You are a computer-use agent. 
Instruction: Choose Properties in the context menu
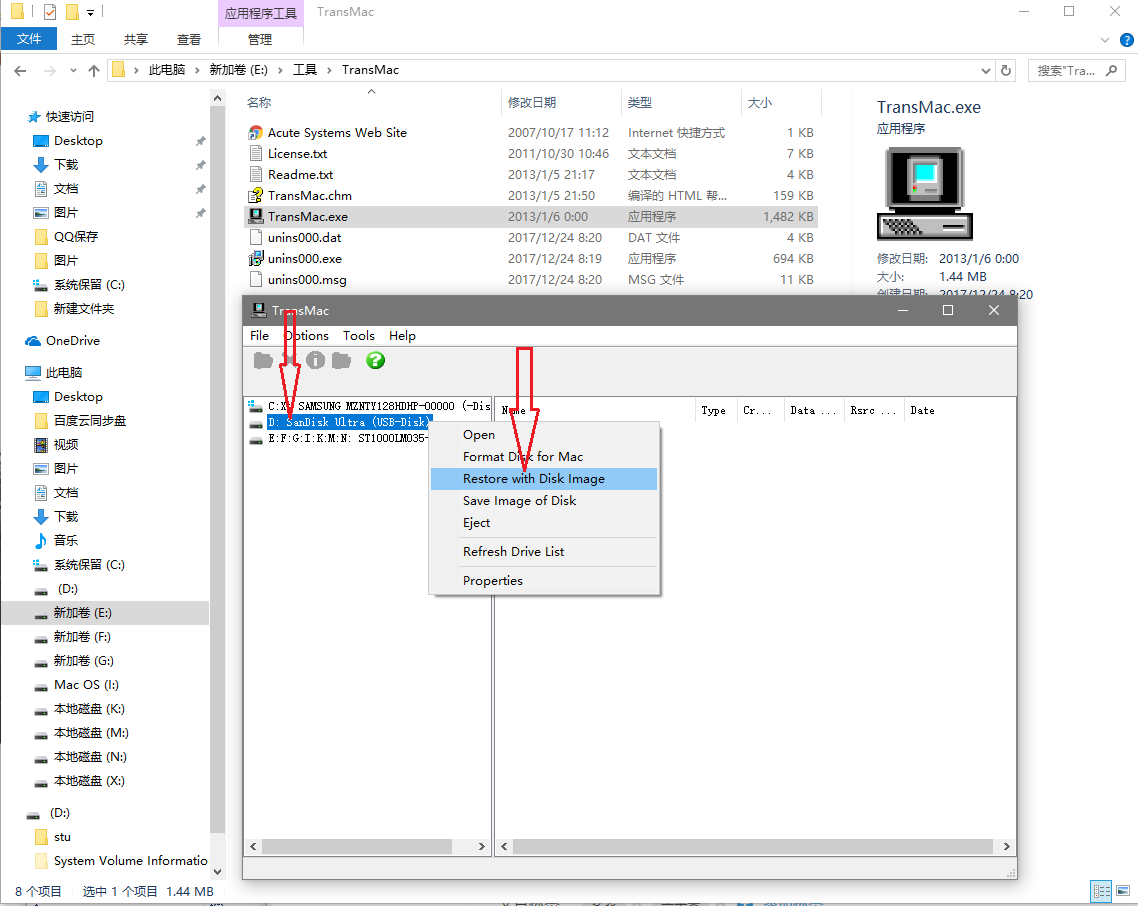tap(544, 581)
